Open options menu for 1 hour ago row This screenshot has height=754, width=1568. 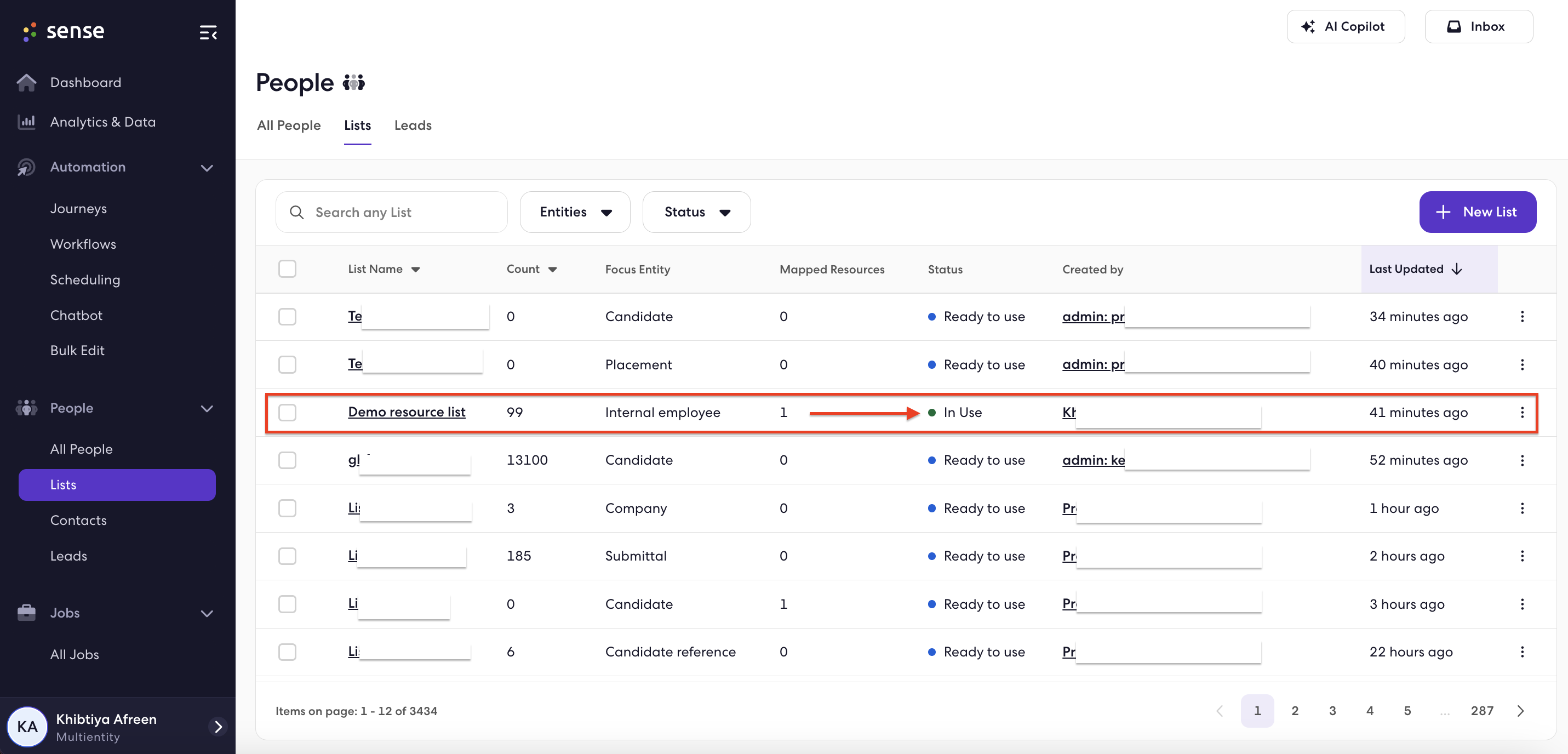coord(1523,508)
